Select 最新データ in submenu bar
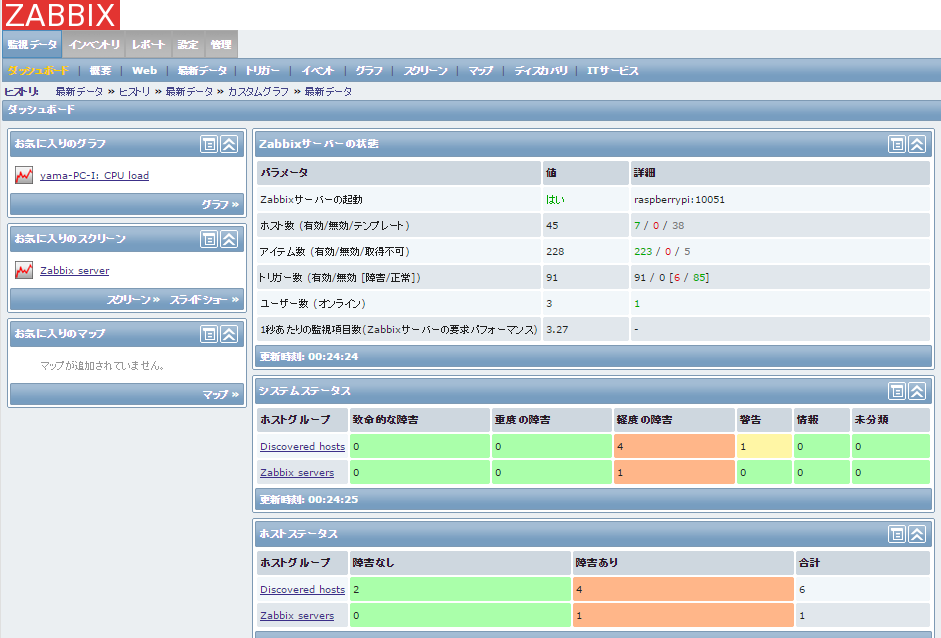The width and height of the screenshot is (941, 638). tap(202, 71)
